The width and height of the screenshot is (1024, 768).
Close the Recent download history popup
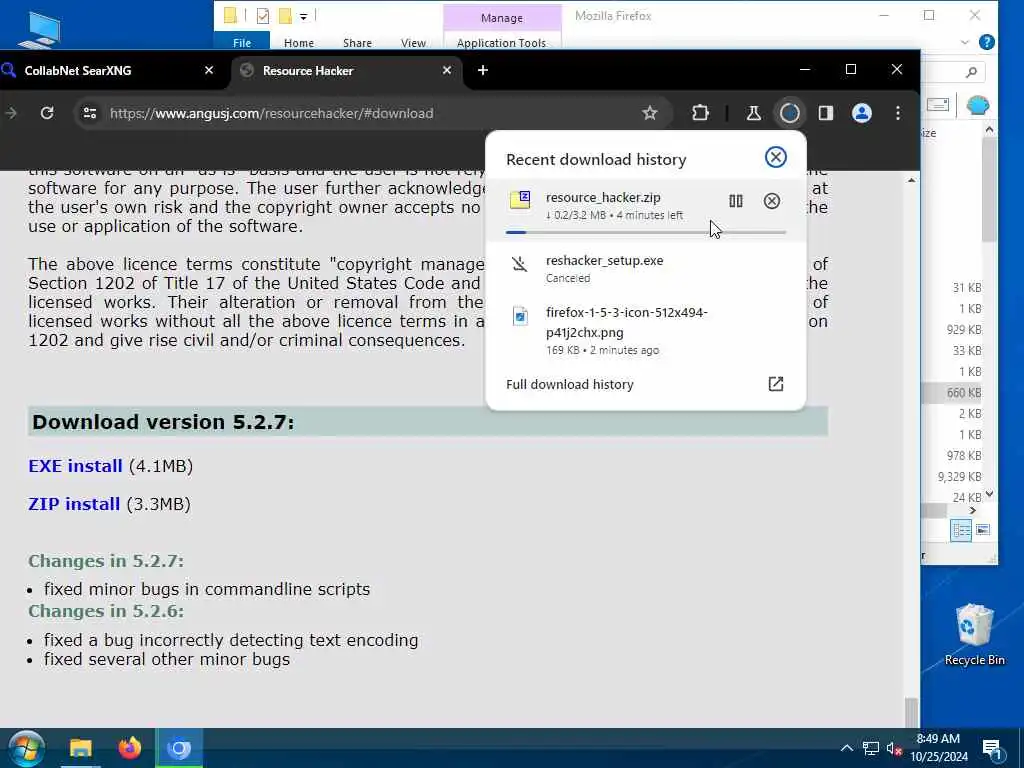[775, 157]
